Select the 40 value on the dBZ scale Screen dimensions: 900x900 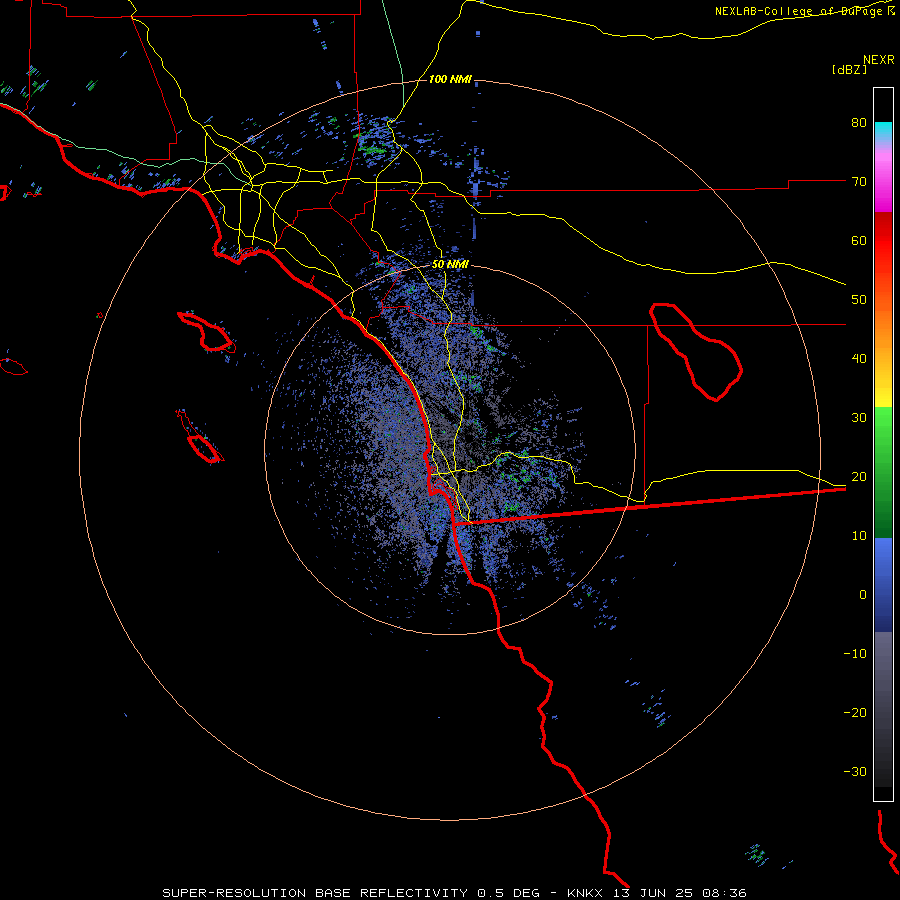coord(859,358)
